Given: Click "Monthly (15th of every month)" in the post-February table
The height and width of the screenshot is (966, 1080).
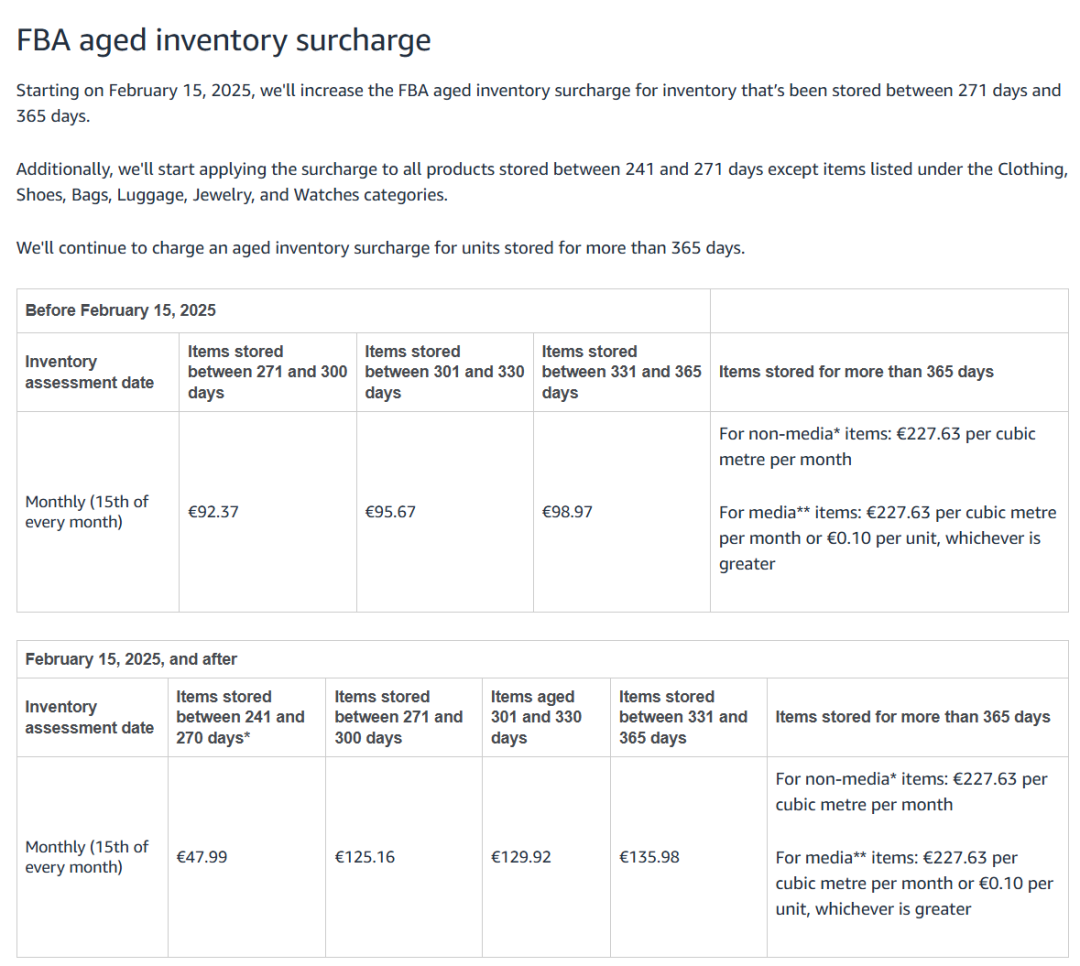Looking at the screenshot, I should point(87,857).
